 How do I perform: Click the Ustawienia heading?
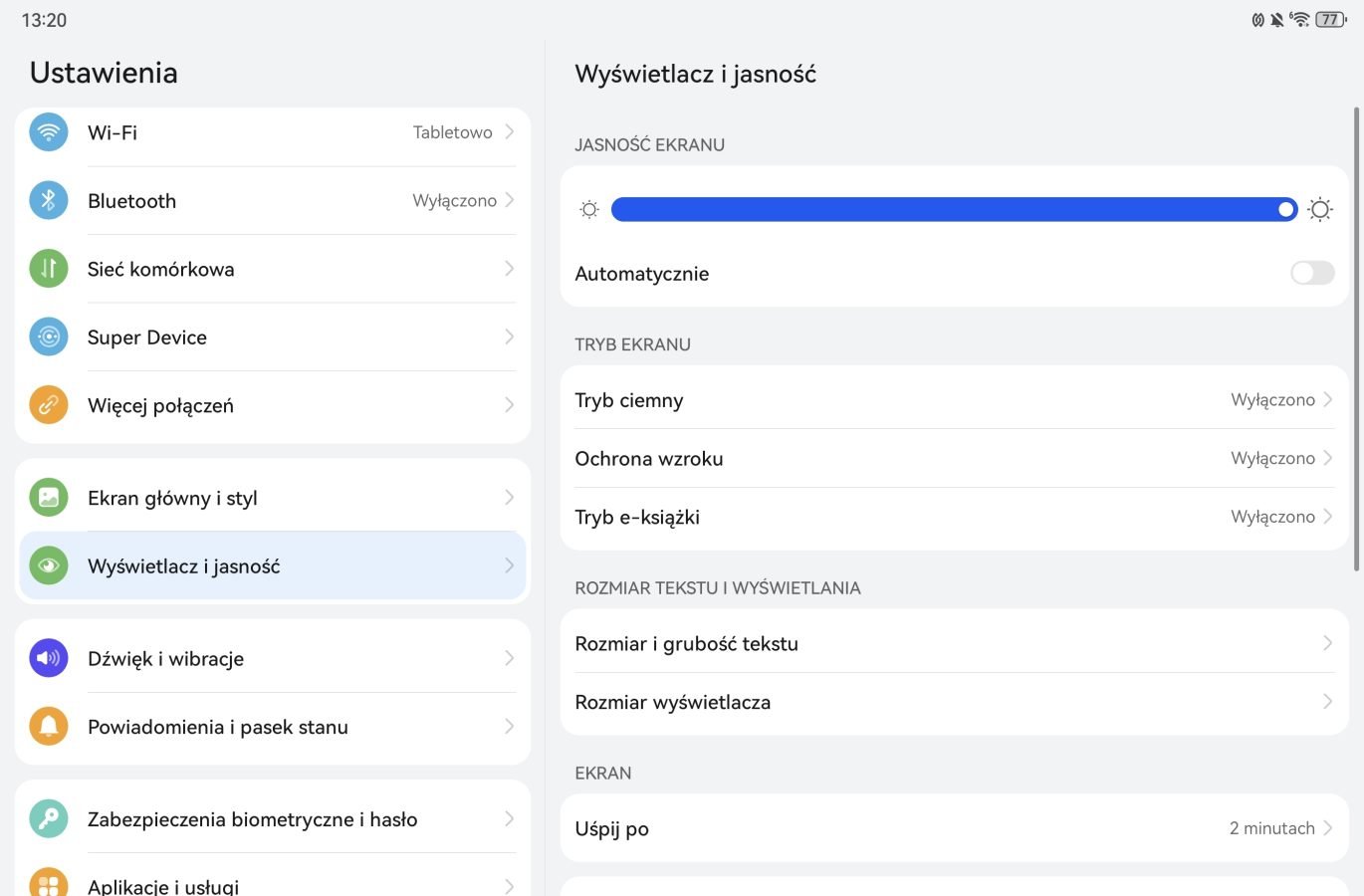click(104, 73)
